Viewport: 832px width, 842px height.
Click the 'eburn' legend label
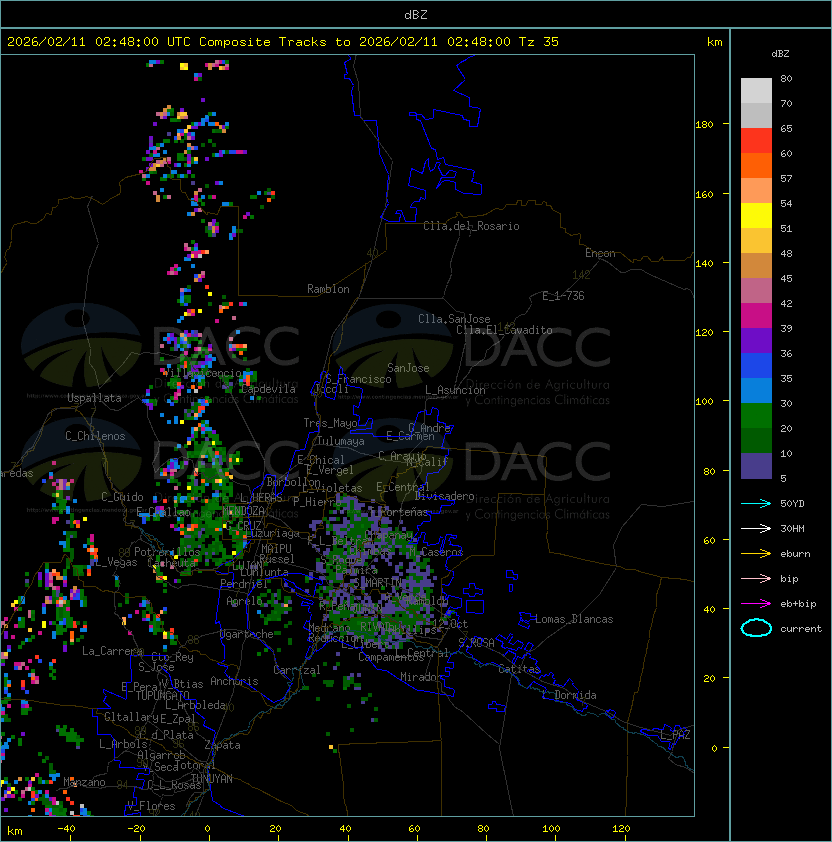(x=795, y=554)
